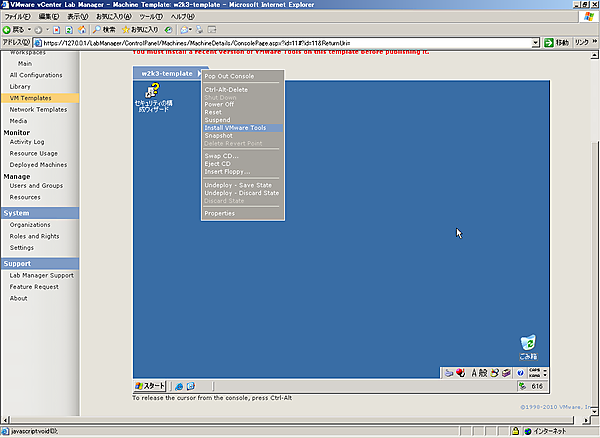This screenshot has width=600, height=438.
Task: Go to Deployed Machines in Monitor section
Action: click(x=38, y=164)
